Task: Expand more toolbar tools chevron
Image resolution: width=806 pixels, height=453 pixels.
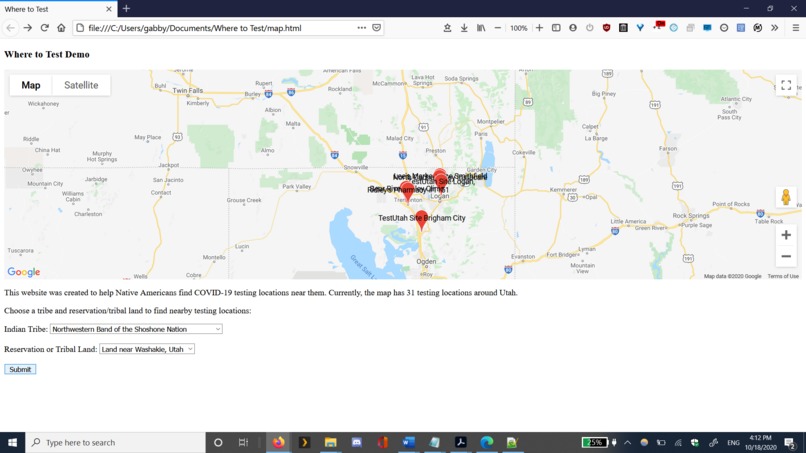Action: [x=775, y=28]
